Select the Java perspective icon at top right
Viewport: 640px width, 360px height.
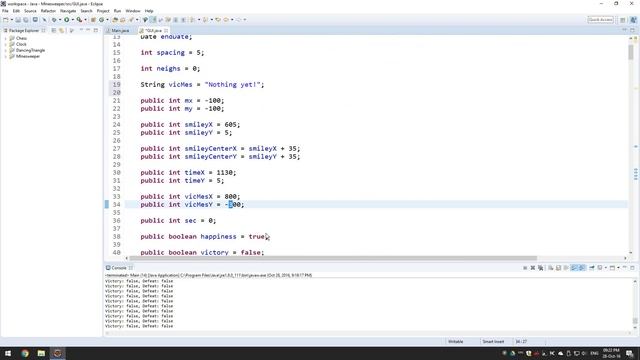click(x=633, y=20)
